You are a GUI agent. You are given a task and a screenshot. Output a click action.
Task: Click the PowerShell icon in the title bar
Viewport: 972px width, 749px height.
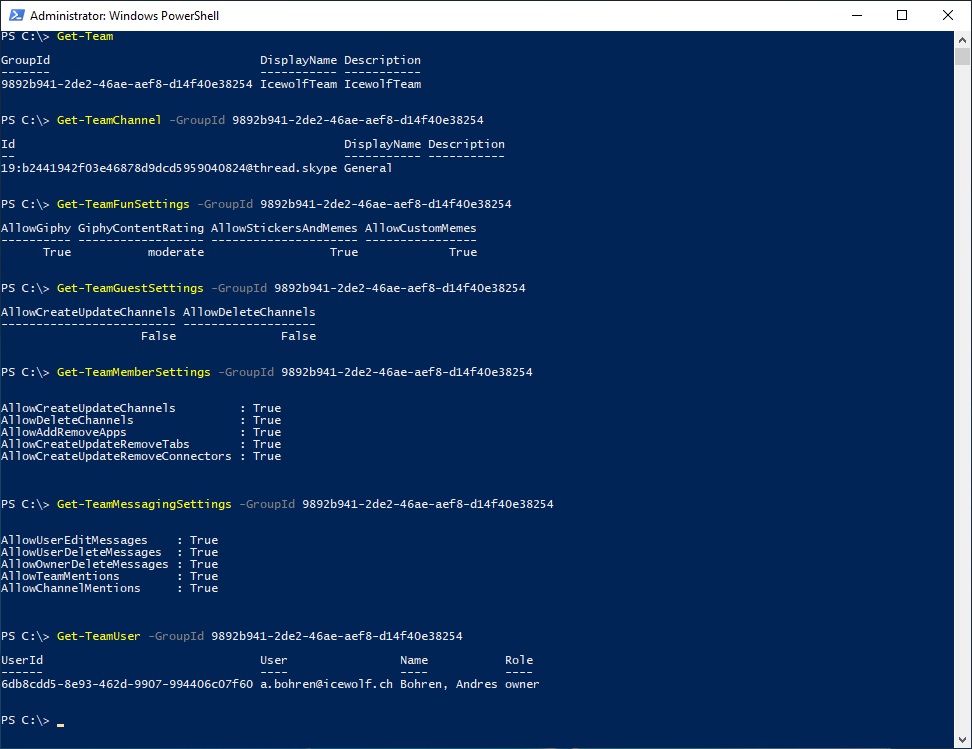[x=17, y=16]
